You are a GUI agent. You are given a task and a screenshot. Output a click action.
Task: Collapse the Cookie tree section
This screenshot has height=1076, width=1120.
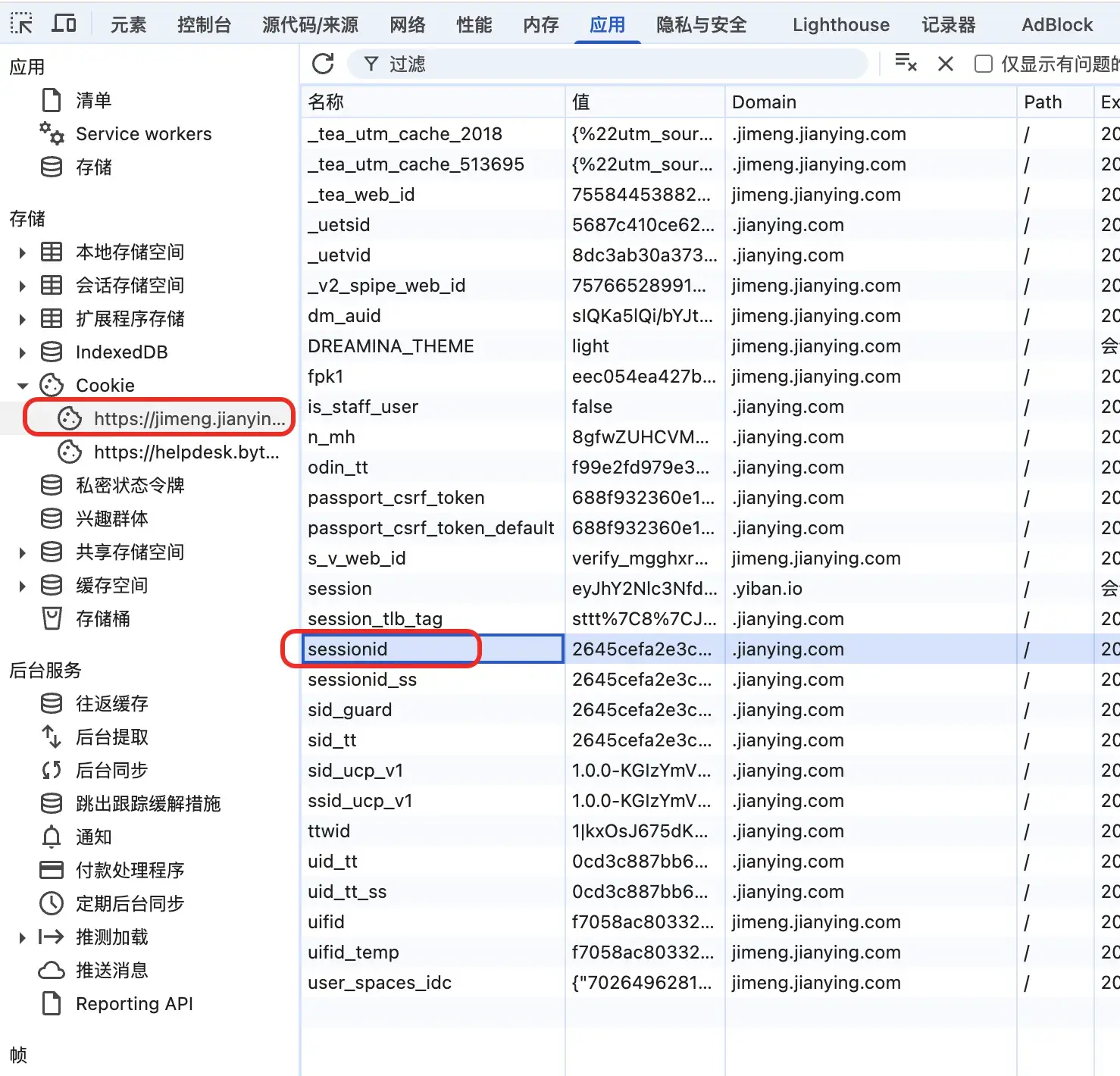pyautogui.click(x=23, y=386)
